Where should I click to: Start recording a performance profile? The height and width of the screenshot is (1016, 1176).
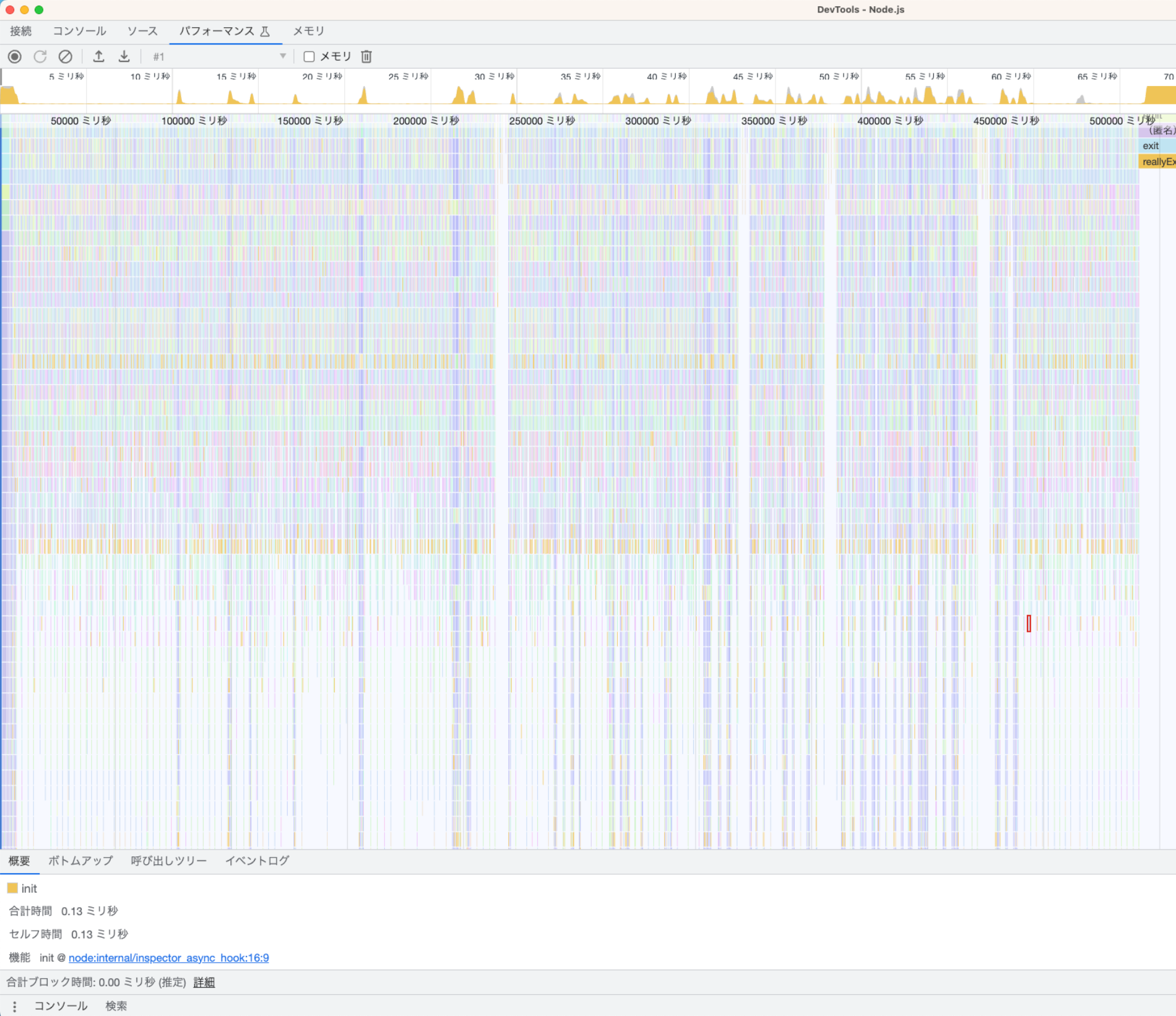coord(15,57)
